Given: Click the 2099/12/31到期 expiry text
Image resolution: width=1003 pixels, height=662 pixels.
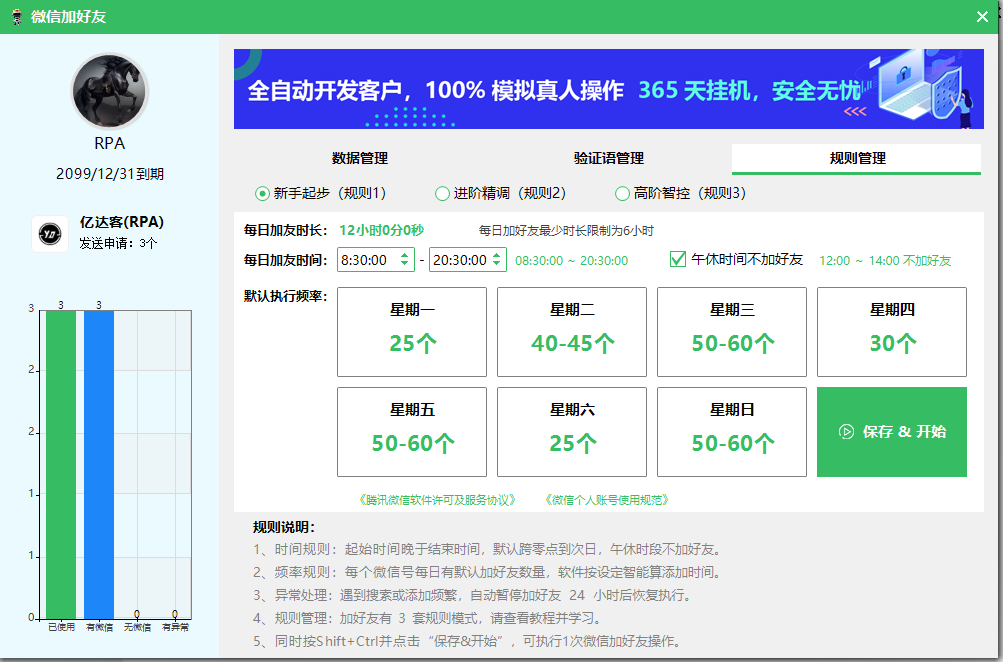Looking at the screenshot, I should (x=110, y=174).
